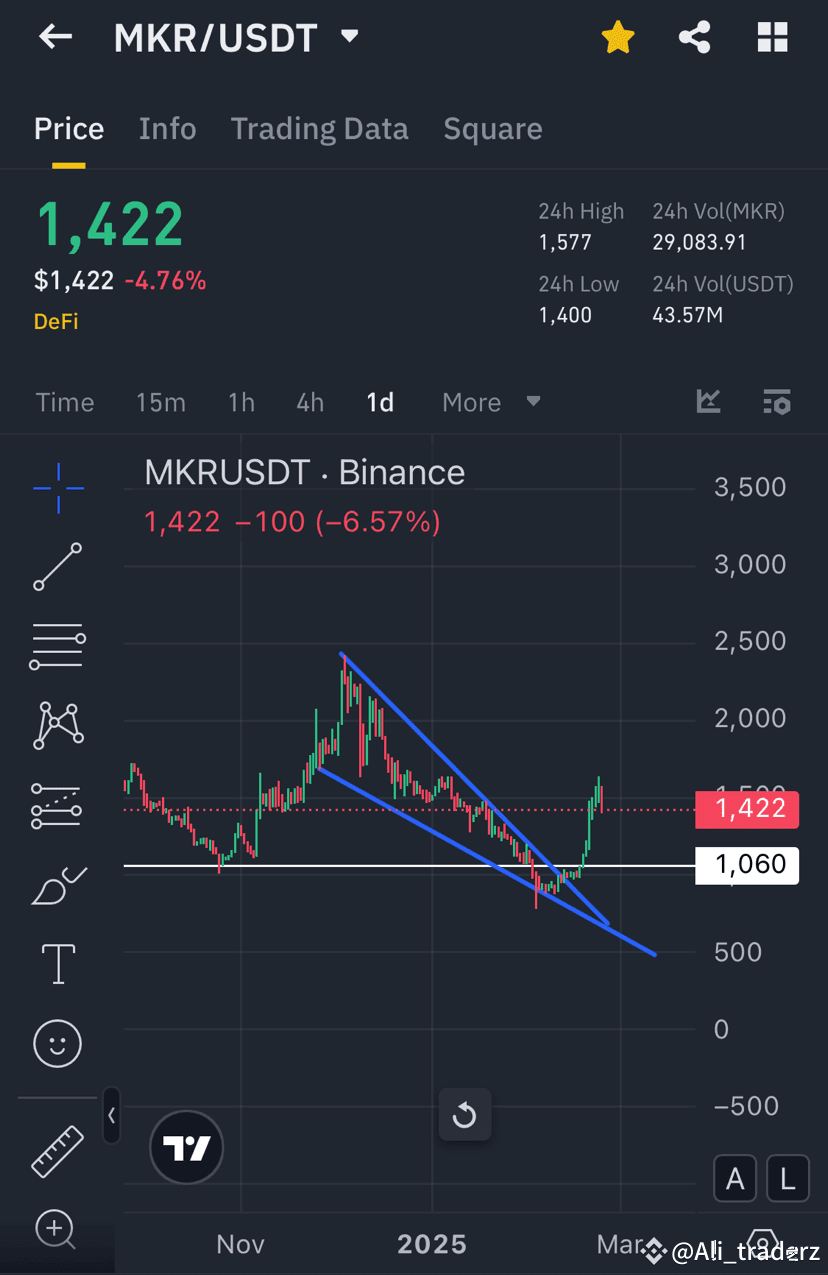828x1275 pixels.
Task: Select the brush drawing tool
Action: (x=58, y=885)
